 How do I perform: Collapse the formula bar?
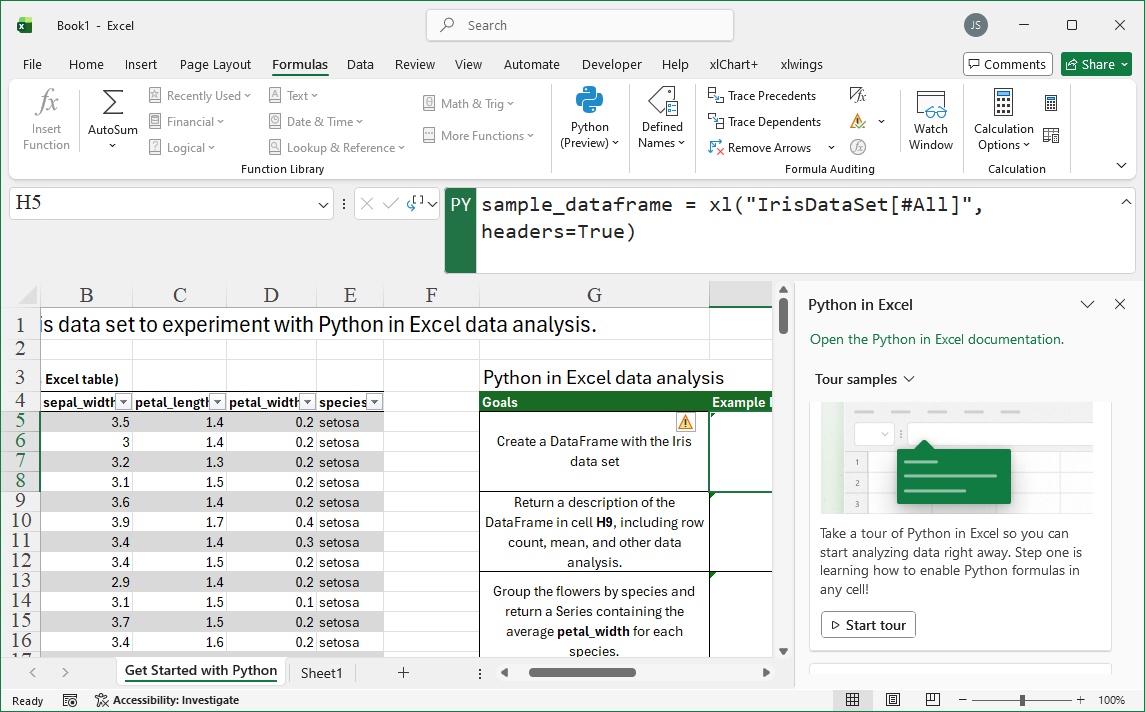click(x=1125, y=202)
